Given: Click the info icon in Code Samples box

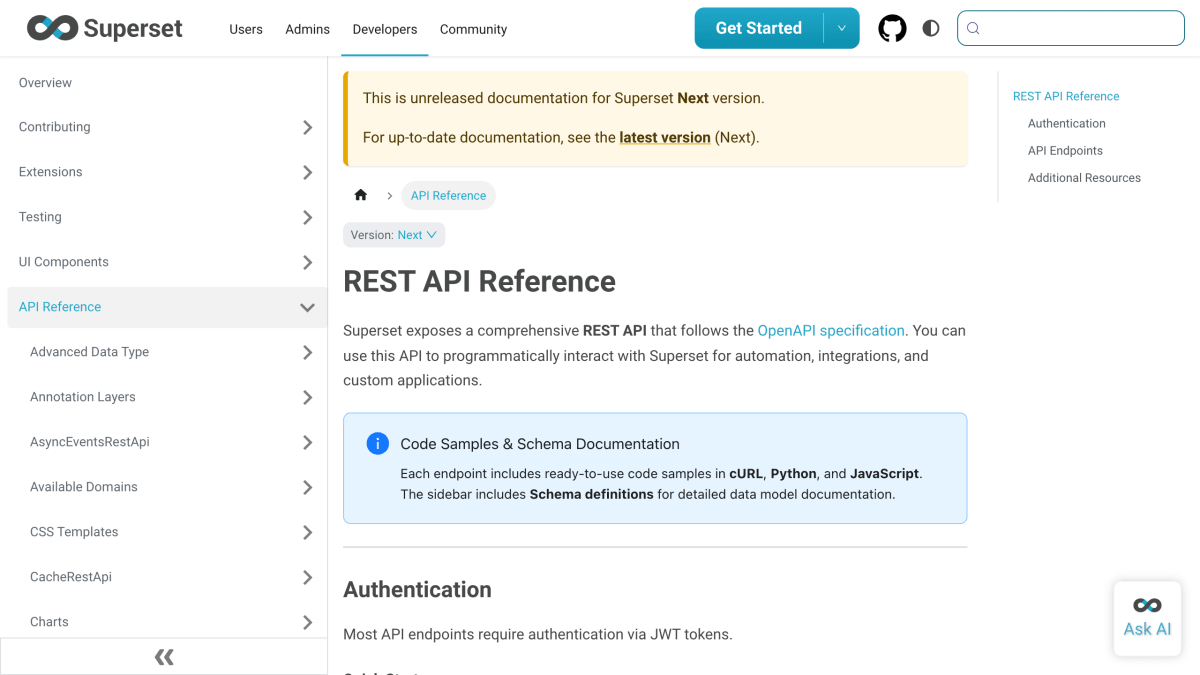Looking at the screenshot, I should coord(378,443).
